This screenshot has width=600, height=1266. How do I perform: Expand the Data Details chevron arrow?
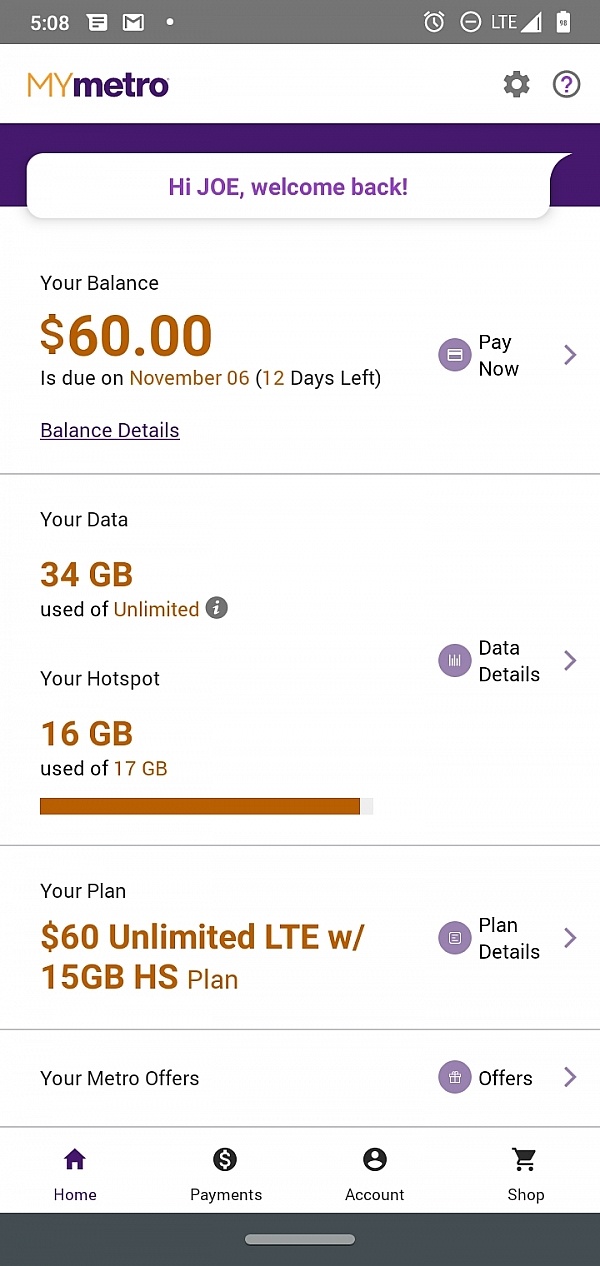coord(570,660)
